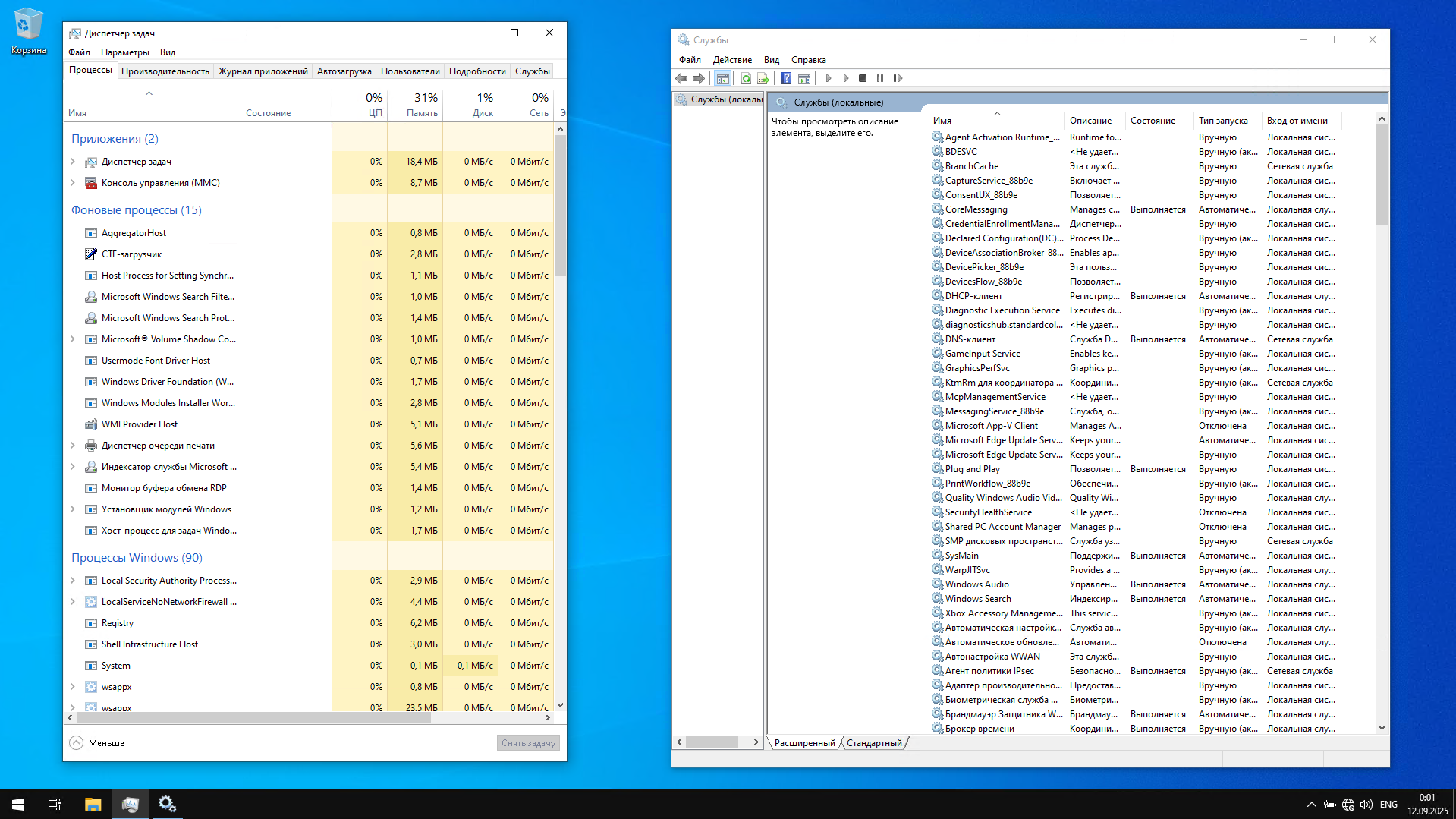Open the Параметры menu in Task Manager
1456x819 pixels.
125,52
